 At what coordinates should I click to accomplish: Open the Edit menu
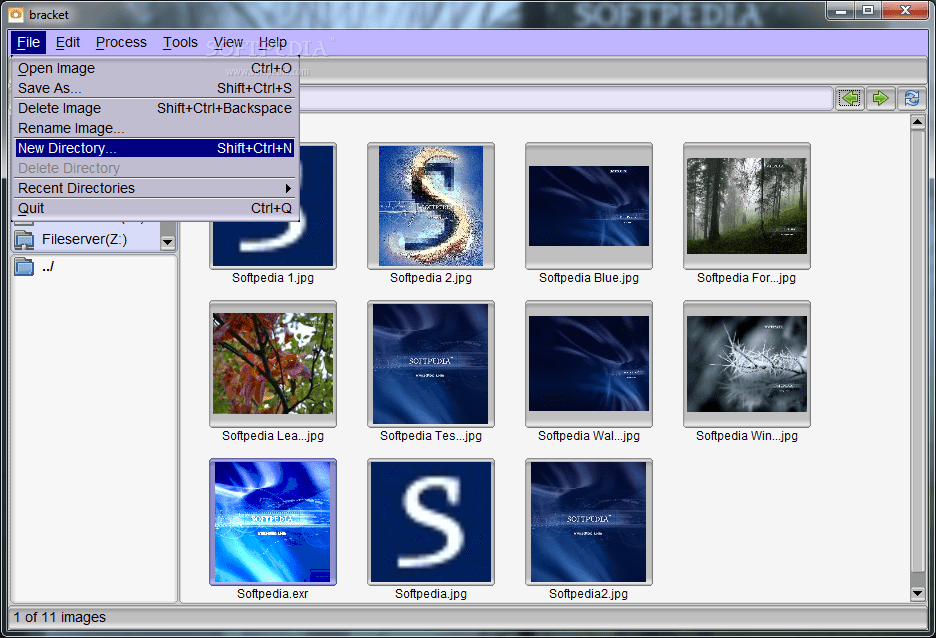[x=67, y=42]
